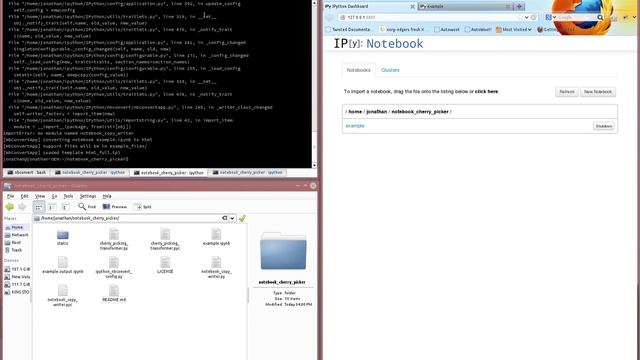This screenshot has height=360, width=640.
Task: Switch to Clusters tab in dashboard
Action: tap(390, 70)
